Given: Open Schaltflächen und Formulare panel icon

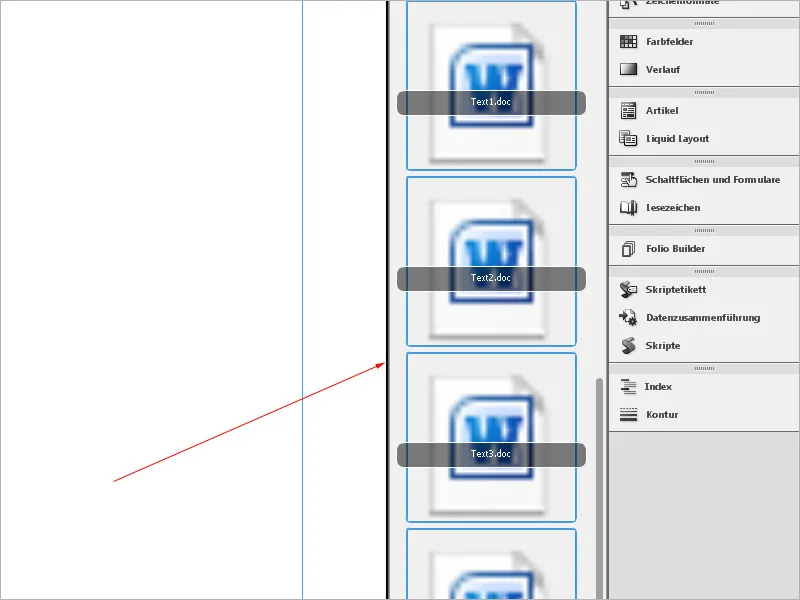Looking at the screenshot, I should click(629, 180).
